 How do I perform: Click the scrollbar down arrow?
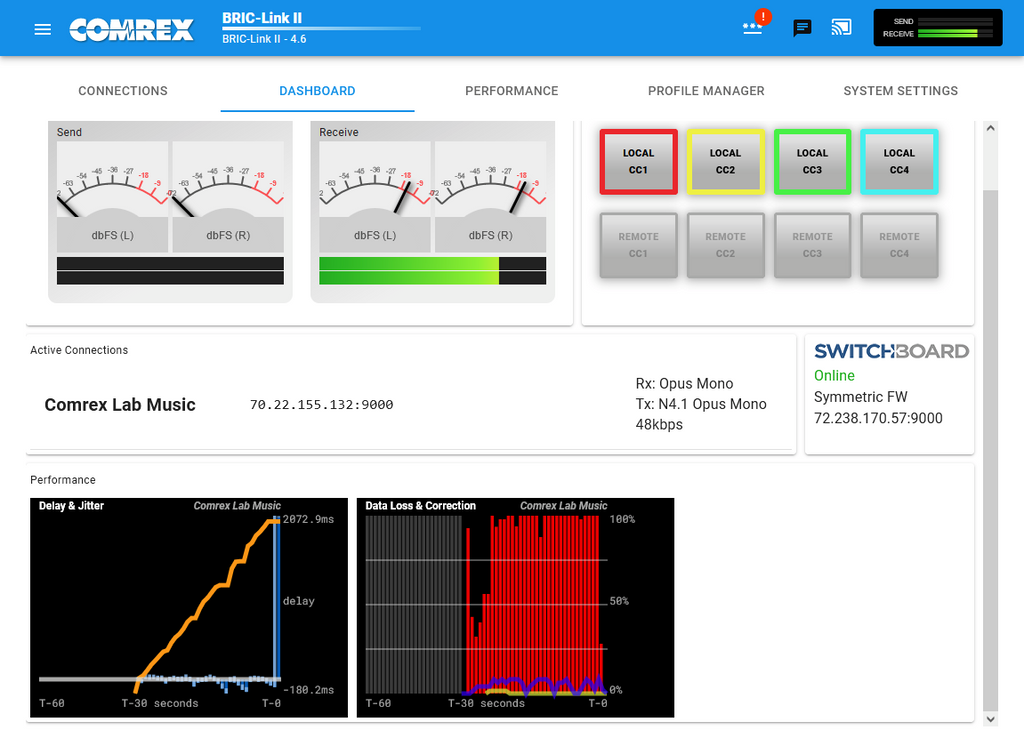tap(990, 719)
